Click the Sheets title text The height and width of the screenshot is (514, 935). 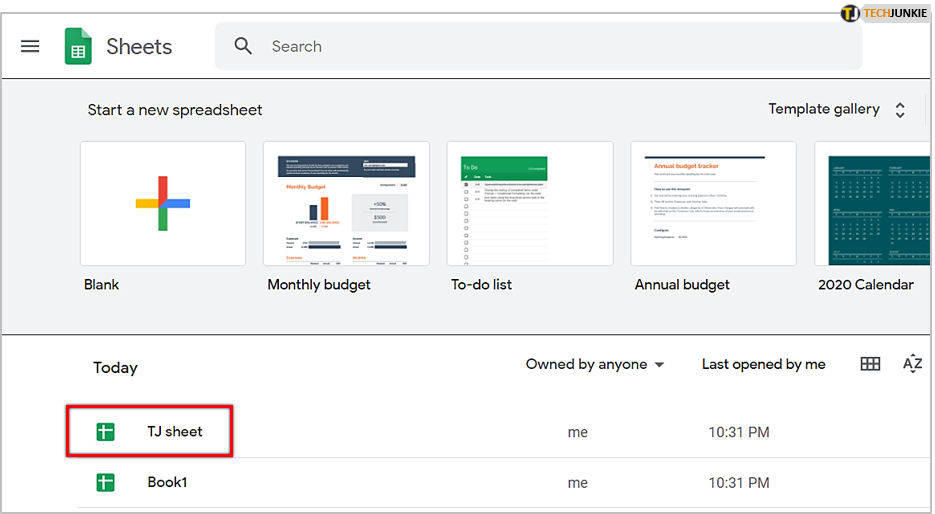pos(139,47)
